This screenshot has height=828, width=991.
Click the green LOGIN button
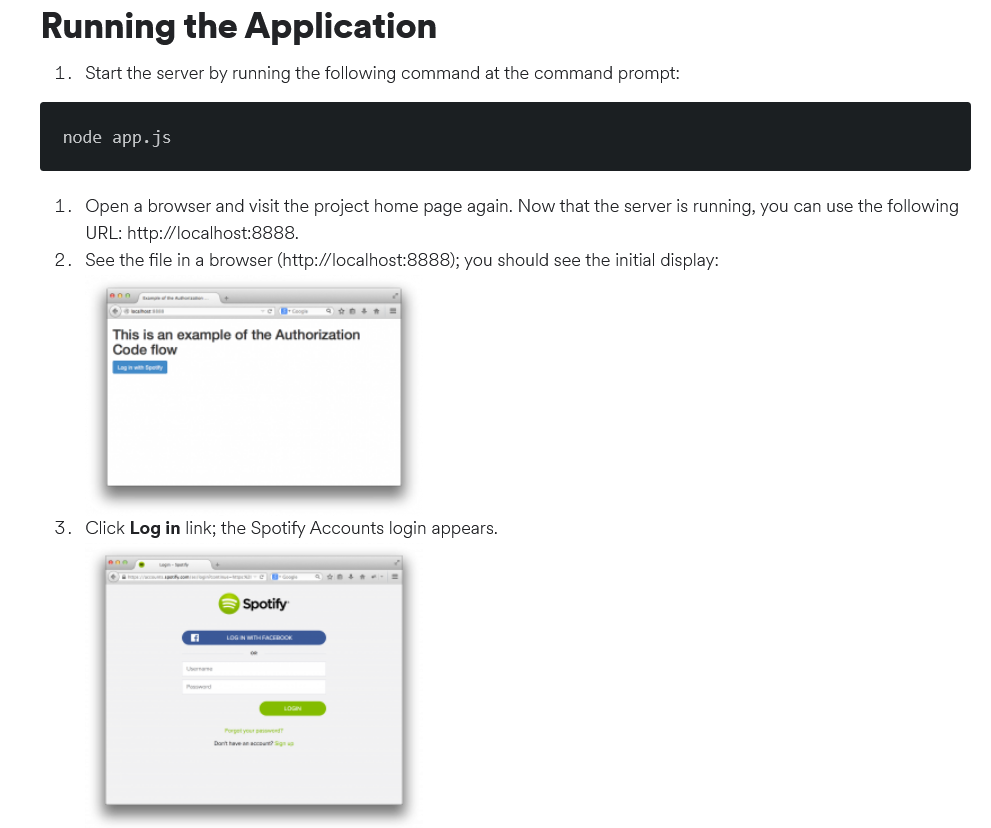coord(292,709)
